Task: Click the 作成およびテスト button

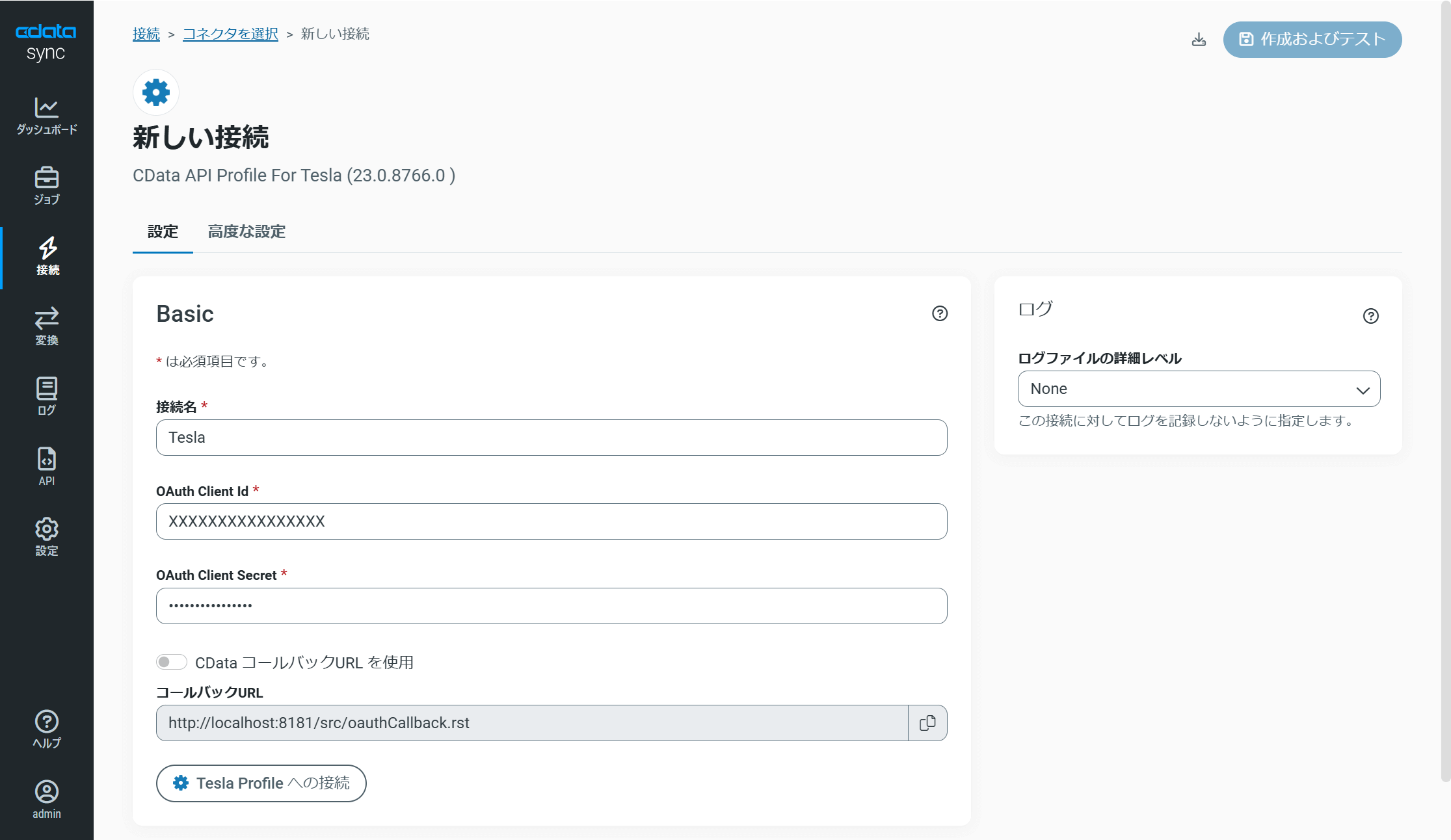Action: (1312, 40)
